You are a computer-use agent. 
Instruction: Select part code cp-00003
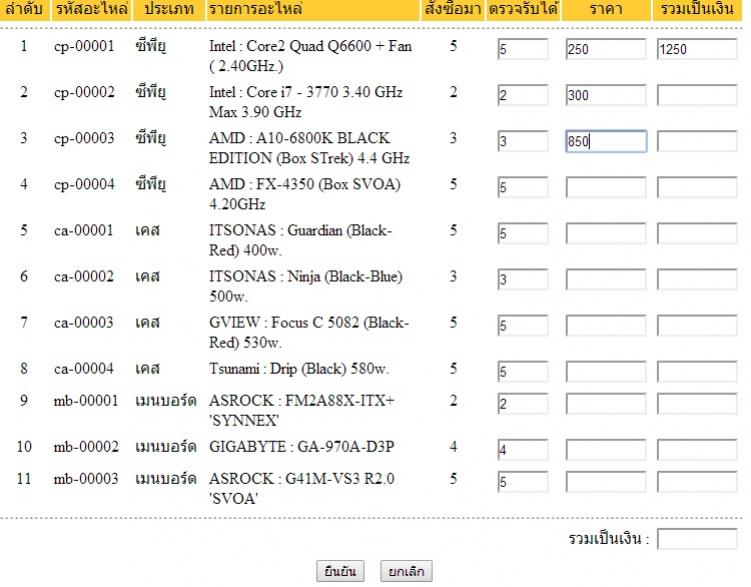(84, 138)
